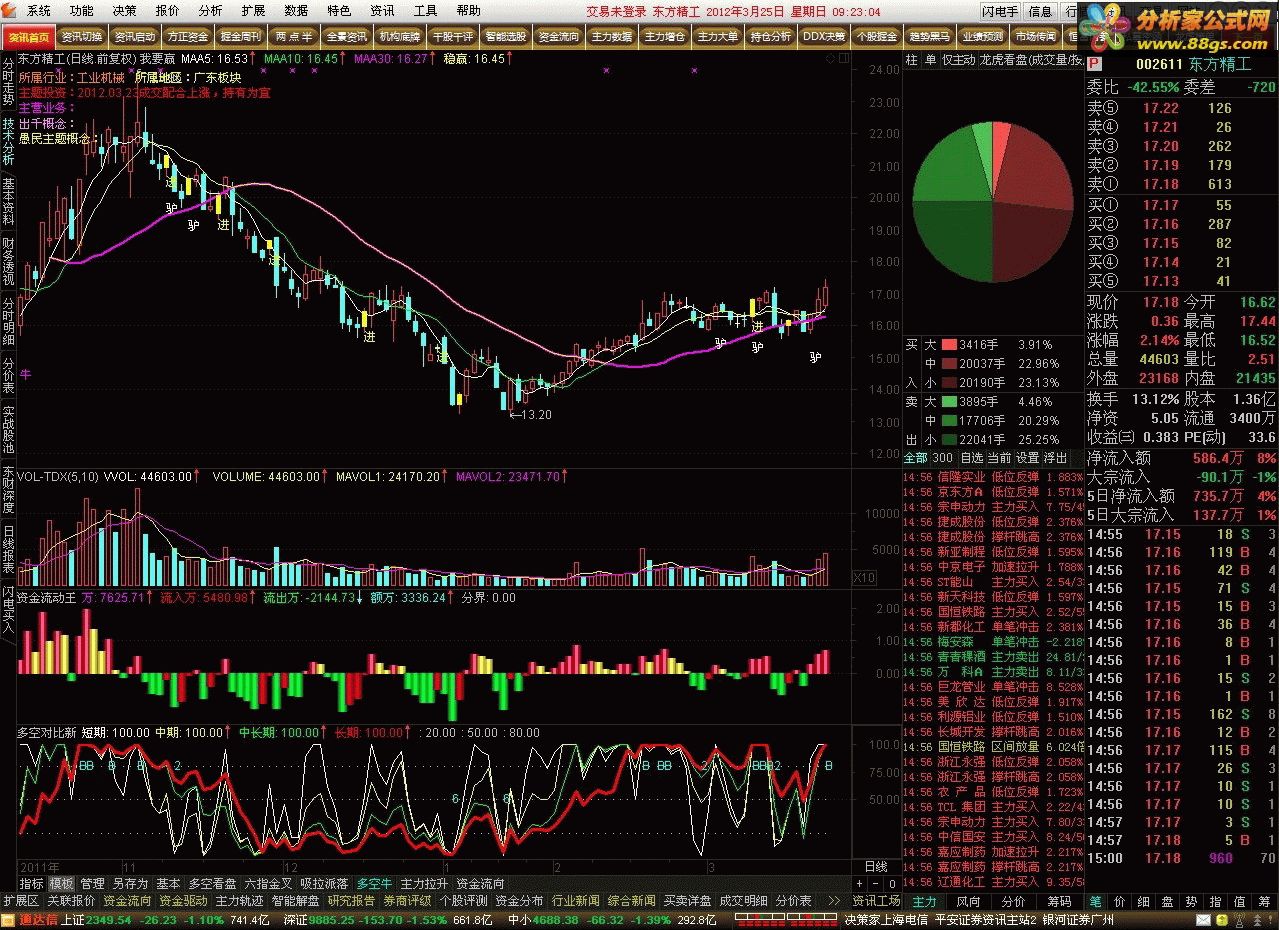Screen dimensions: 1279x930
Task: Click the green swatch beside 22041手
Action: (x=948, y=440)
